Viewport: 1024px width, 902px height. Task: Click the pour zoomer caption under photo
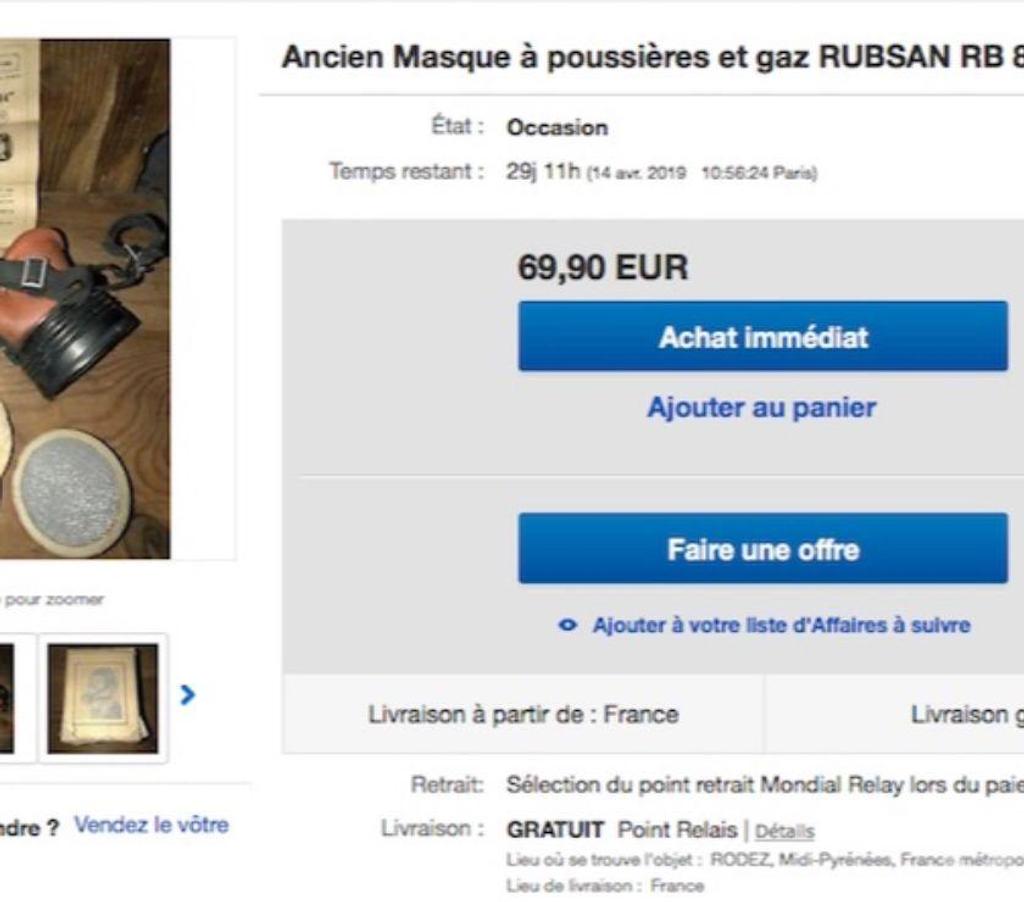pyautogui.click(x=52, y=599)
